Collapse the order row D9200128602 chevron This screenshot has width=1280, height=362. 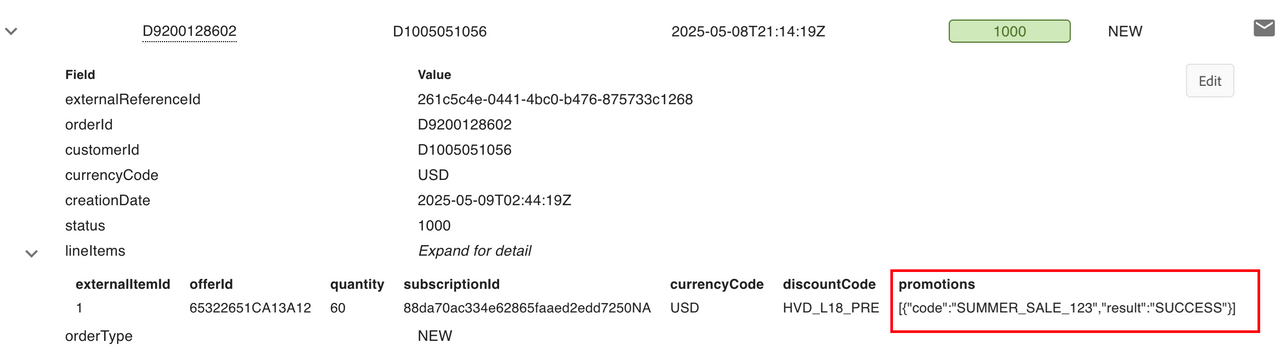12,31
